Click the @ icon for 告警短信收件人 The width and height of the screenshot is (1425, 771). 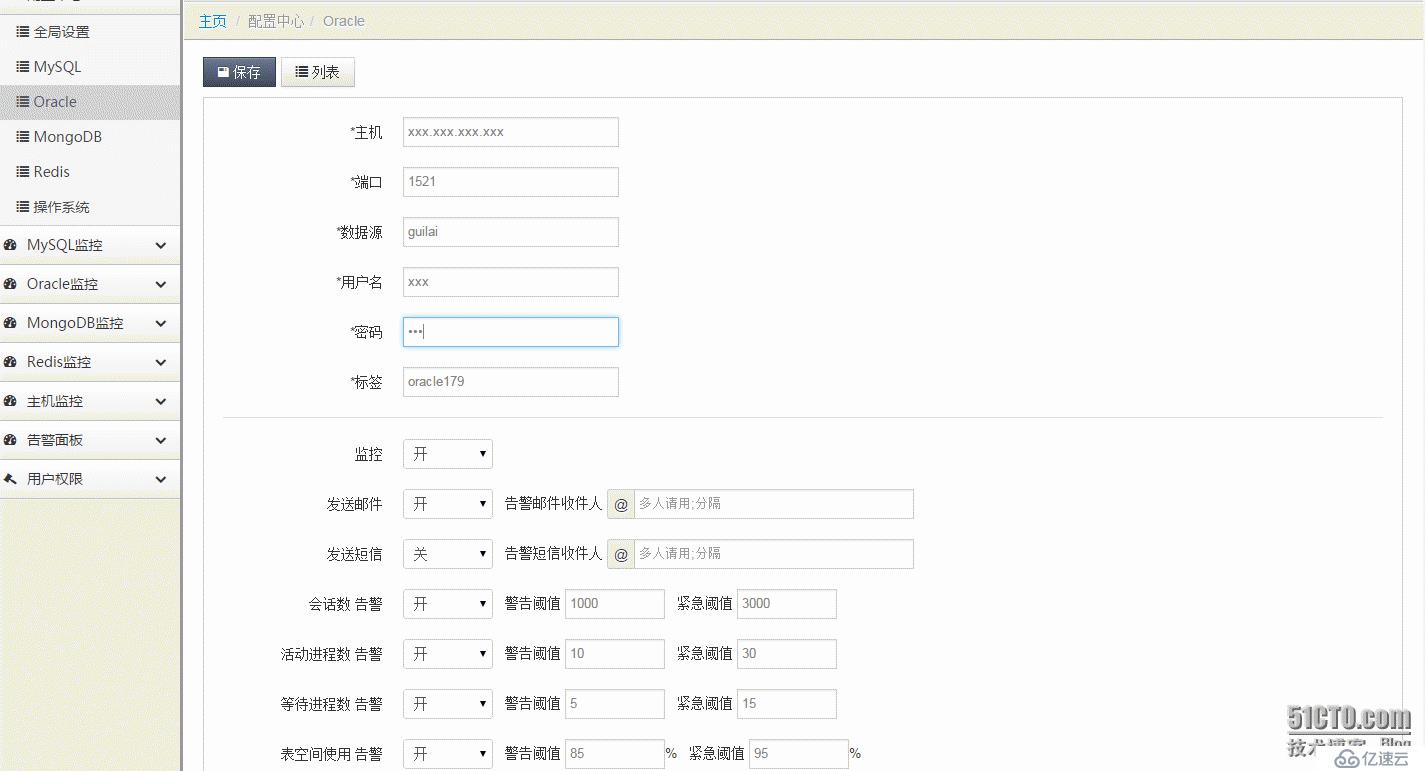point(621,554)
